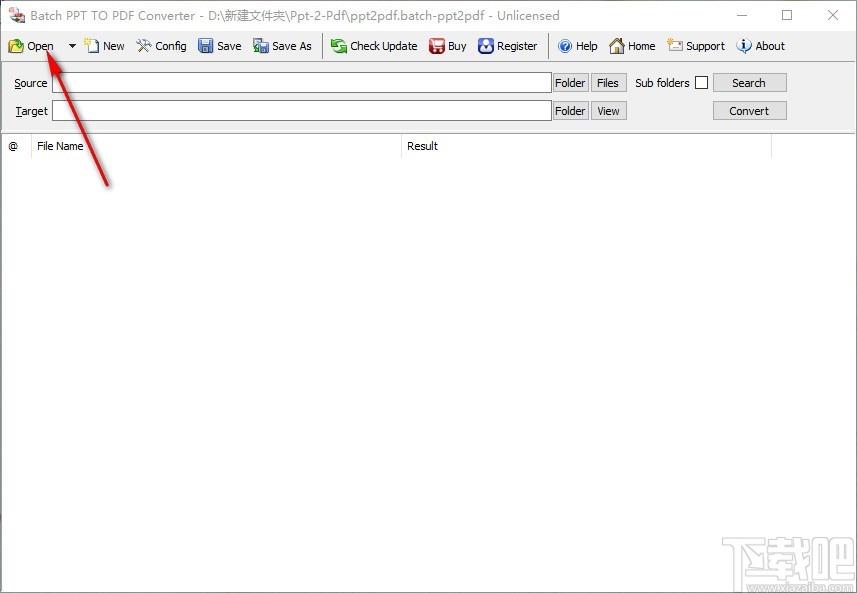The image size is (857, 593).
Task: Open the Register dialog
Action: (x=508, y=46)
